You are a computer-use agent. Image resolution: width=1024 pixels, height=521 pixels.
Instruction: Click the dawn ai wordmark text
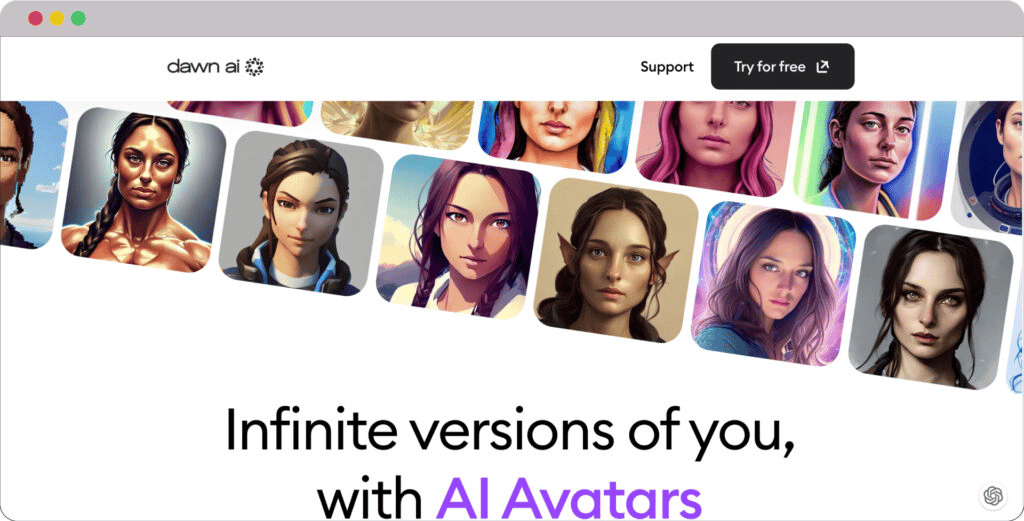coord(204,67)
